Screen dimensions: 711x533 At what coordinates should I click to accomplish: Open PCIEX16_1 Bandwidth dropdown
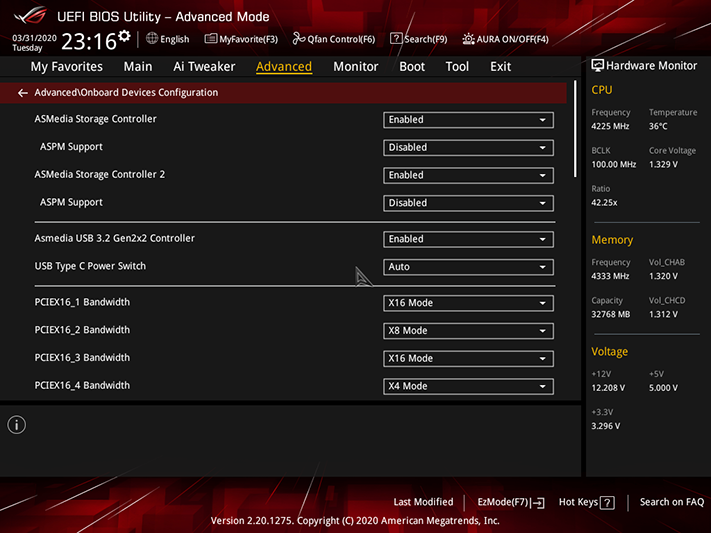tap(468, 303)
